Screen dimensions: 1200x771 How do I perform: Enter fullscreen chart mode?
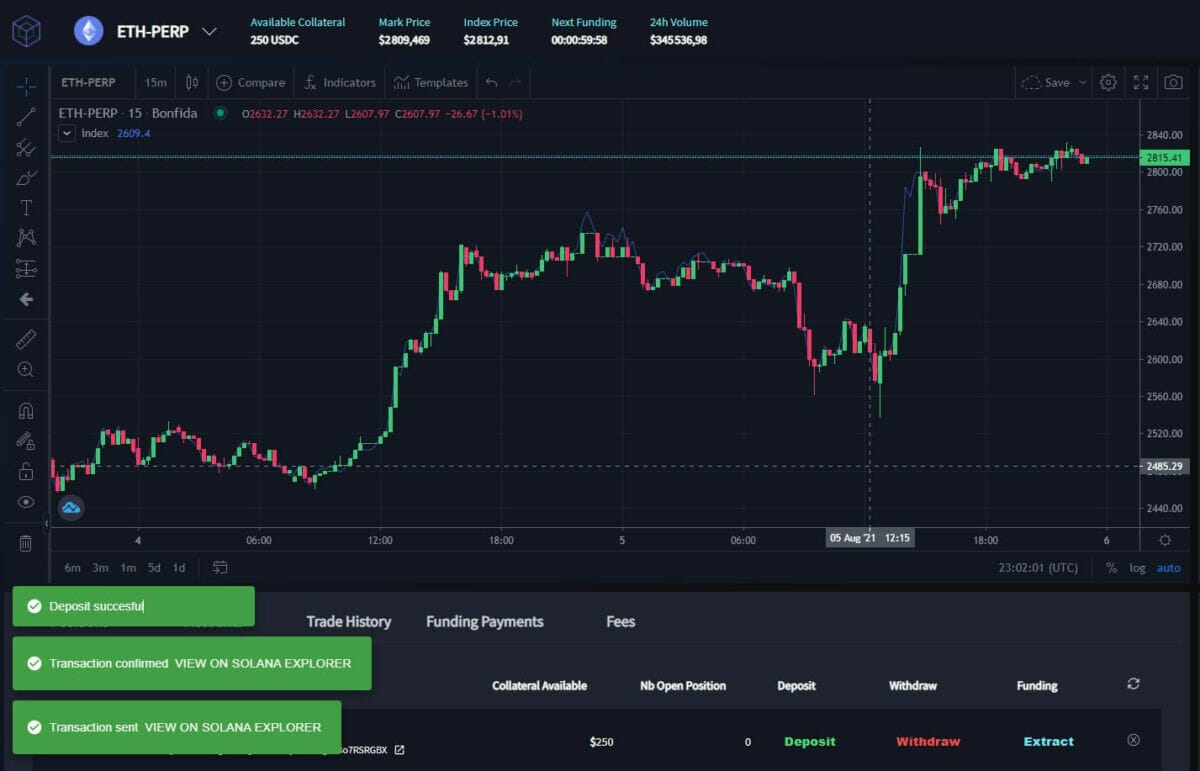click(1141, 83)
